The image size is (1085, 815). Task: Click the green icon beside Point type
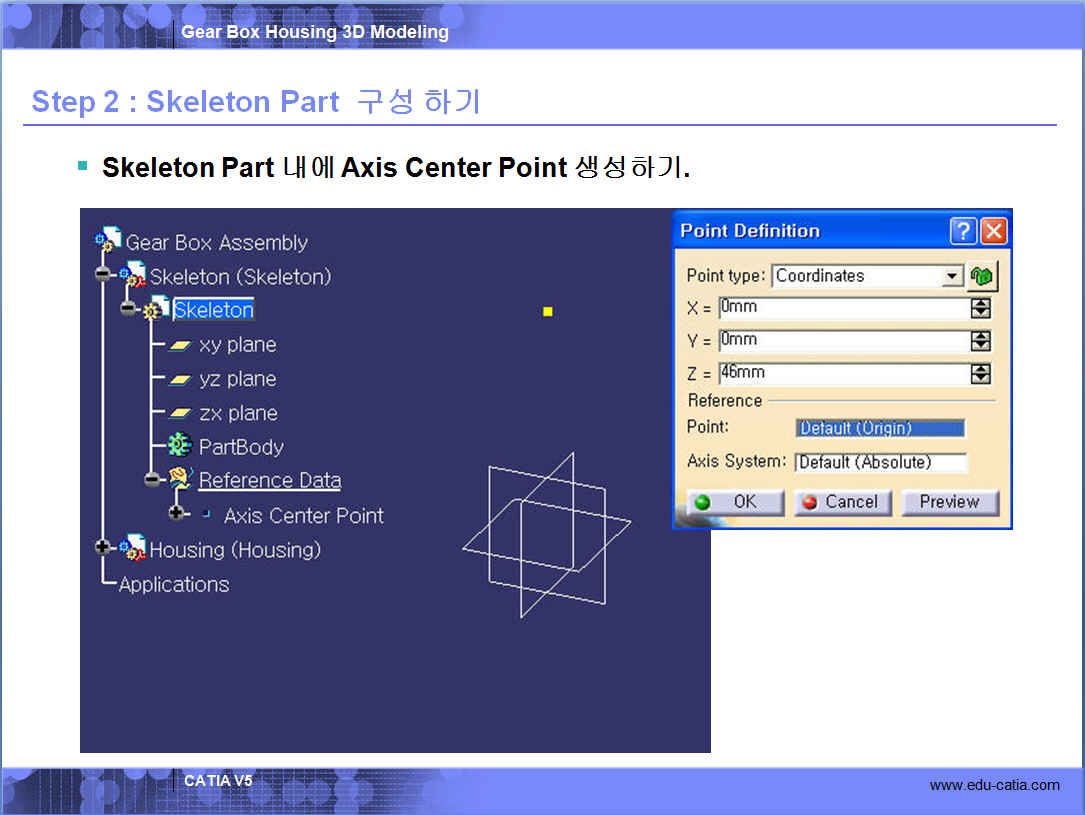pos(982,276)
